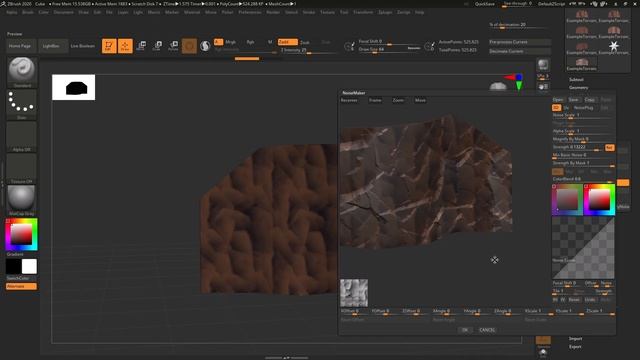Open the Brush menu
Image resolution: width=640 pixels, height=360 pixels.
click(28, 12)
